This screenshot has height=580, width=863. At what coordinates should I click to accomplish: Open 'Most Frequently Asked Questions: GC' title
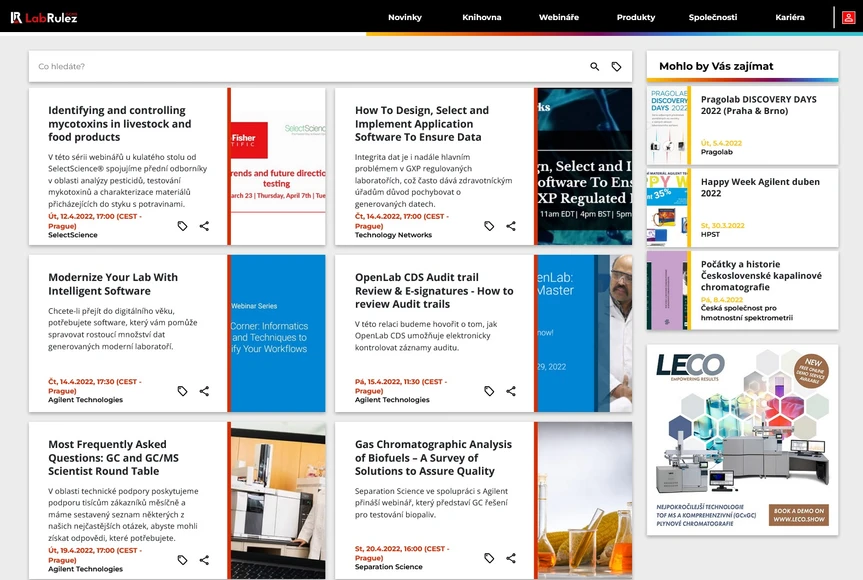pyautogui.click(x=113, y=458)
